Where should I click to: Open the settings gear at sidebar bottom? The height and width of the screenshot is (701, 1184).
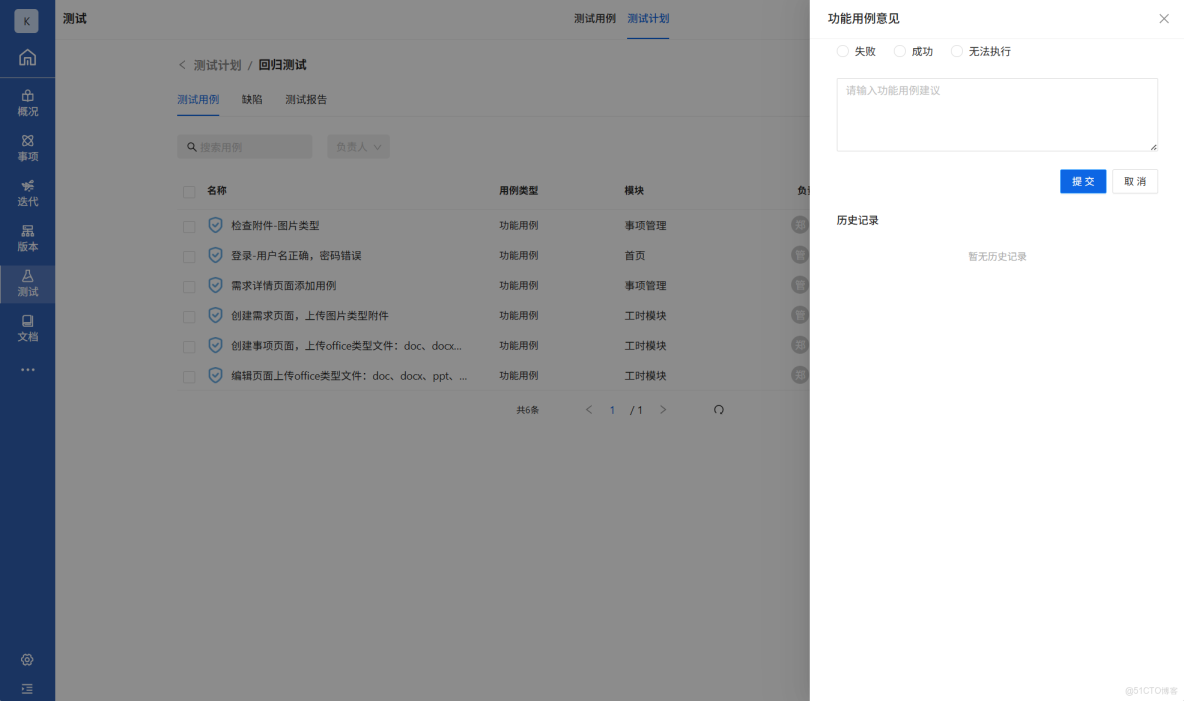[26, 659]
